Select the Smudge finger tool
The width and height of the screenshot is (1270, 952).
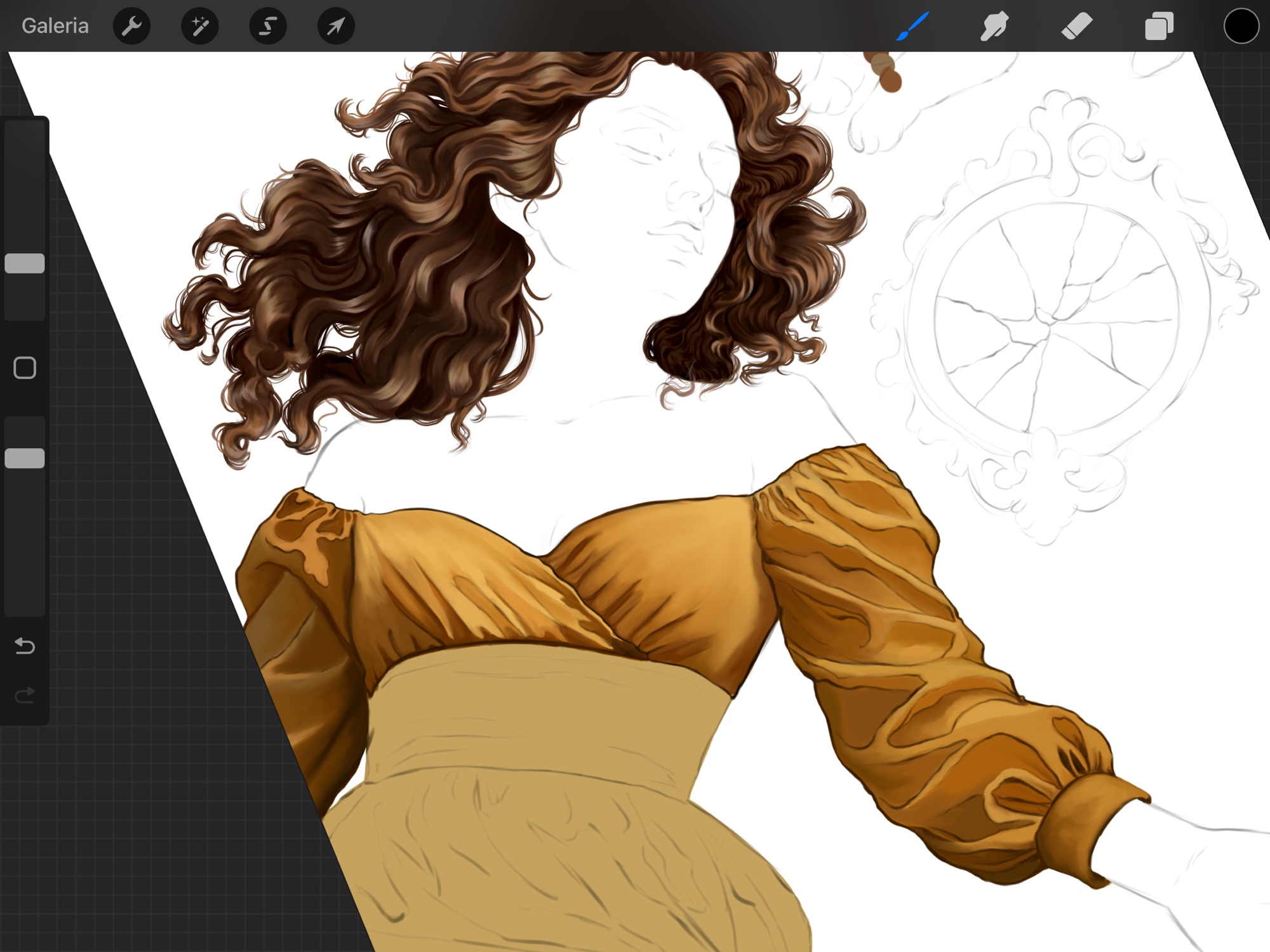pyautogui.click(x=994, y=26)
